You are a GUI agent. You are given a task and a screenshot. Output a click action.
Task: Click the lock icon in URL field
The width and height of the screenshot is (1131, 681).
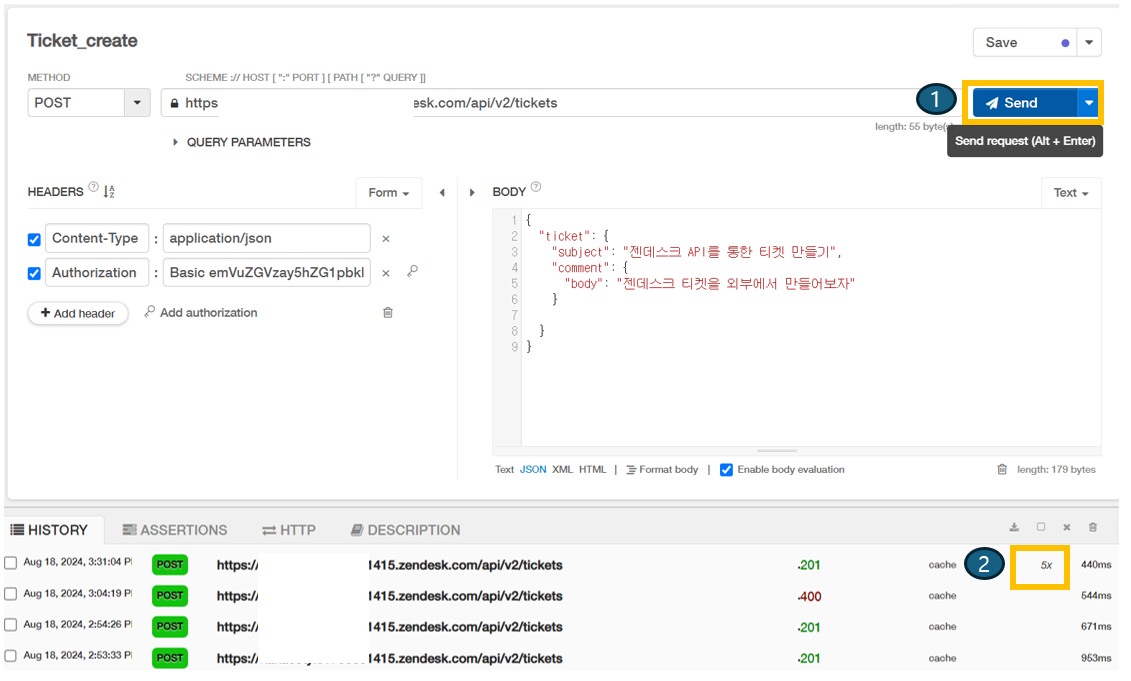click(174, 103)
